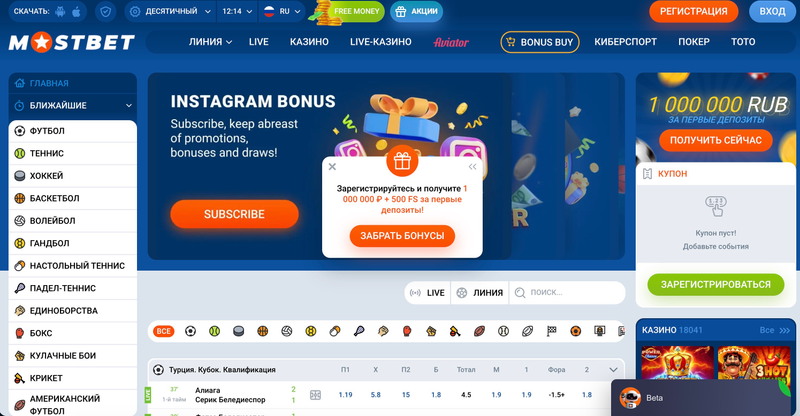Select the football icon in sports filter row
Image resolution: width=800 pixels, height=416 pixels.
click(190, 331)
